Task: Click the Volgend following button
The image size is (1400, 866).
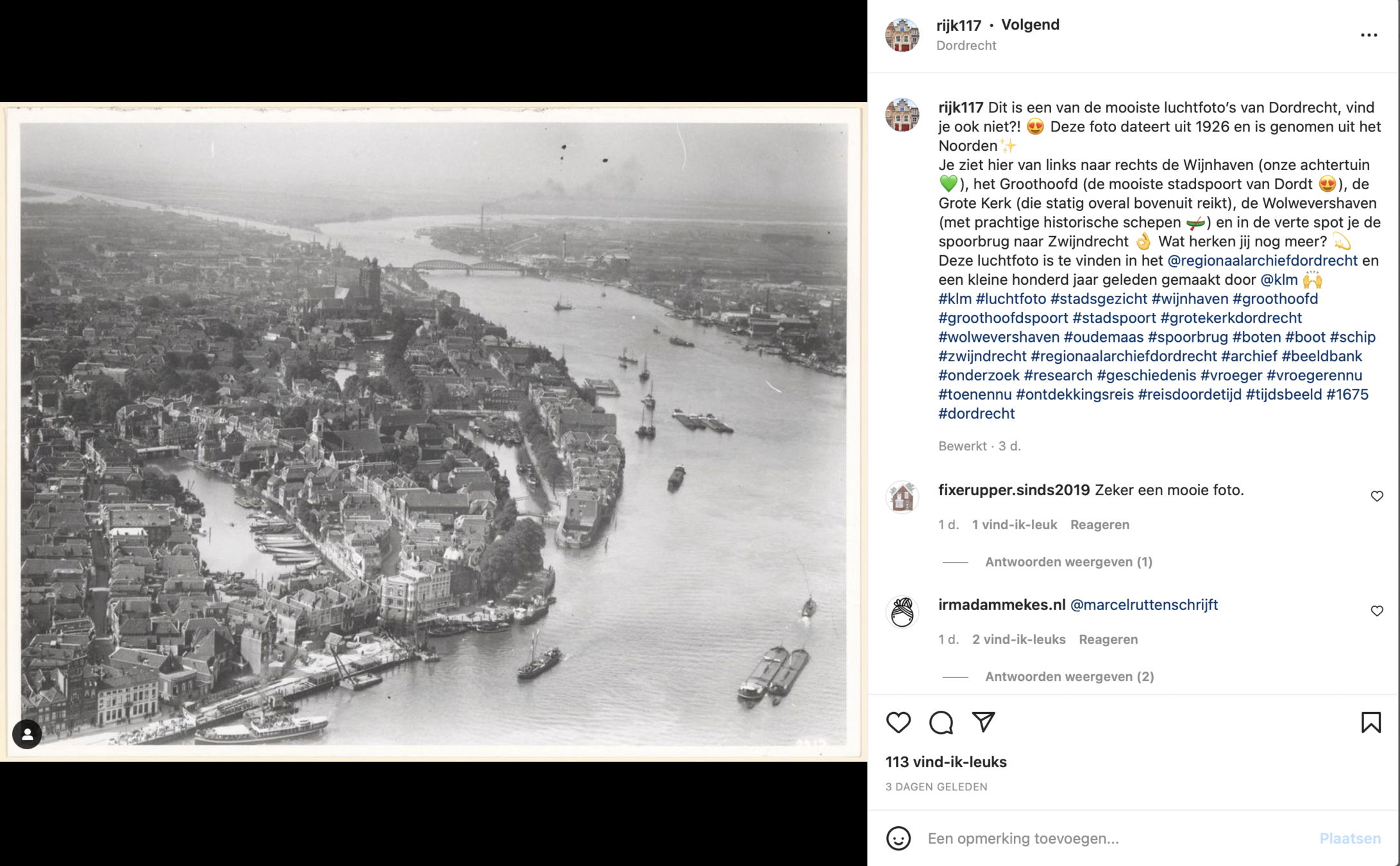Action: pyautogui.click(x=1030, y=25)
